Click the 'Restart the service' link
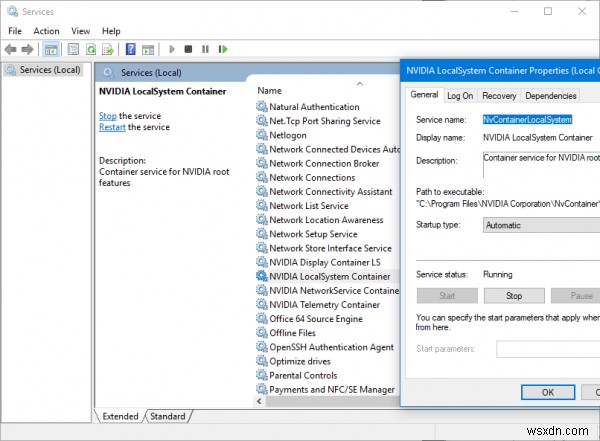Image resolution: width=600 pixels, height=441 pixels. click(112, 127)
